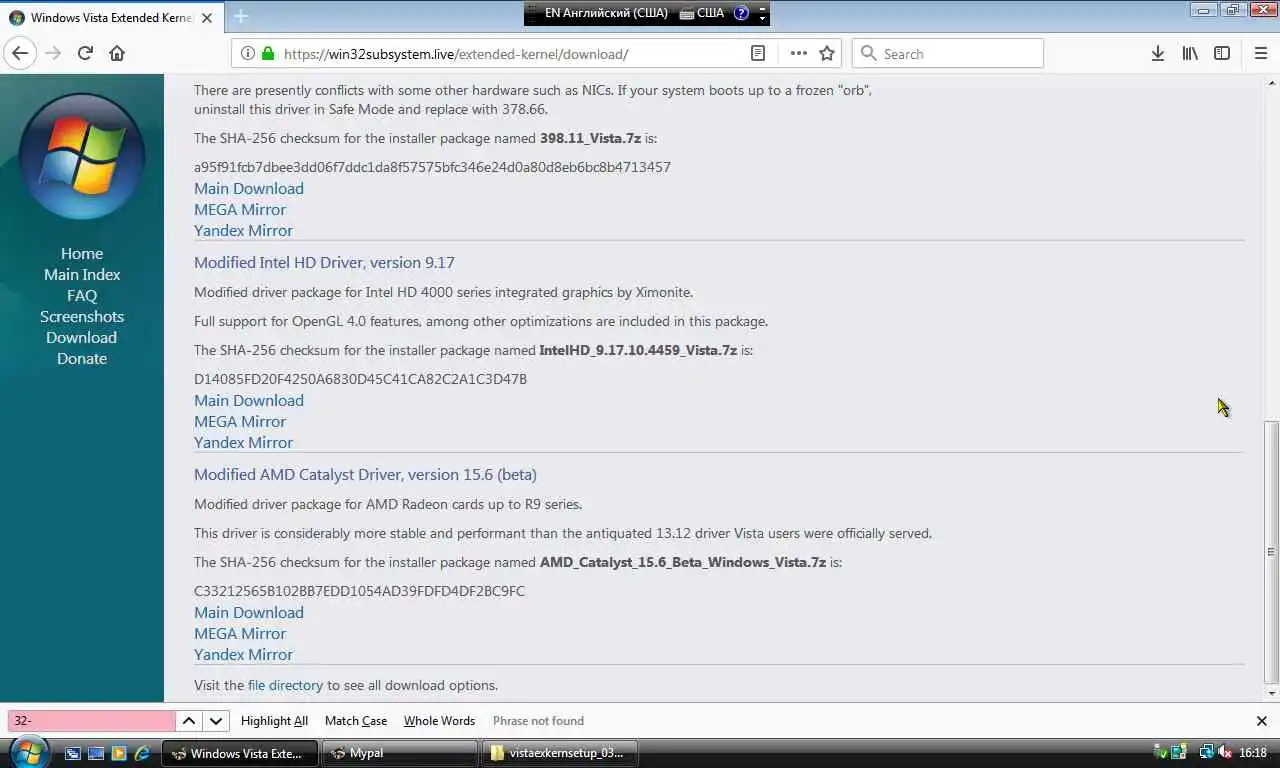The image size is (1280, 768).
Task: Open page actions three-dot menu
Action: 798,54
